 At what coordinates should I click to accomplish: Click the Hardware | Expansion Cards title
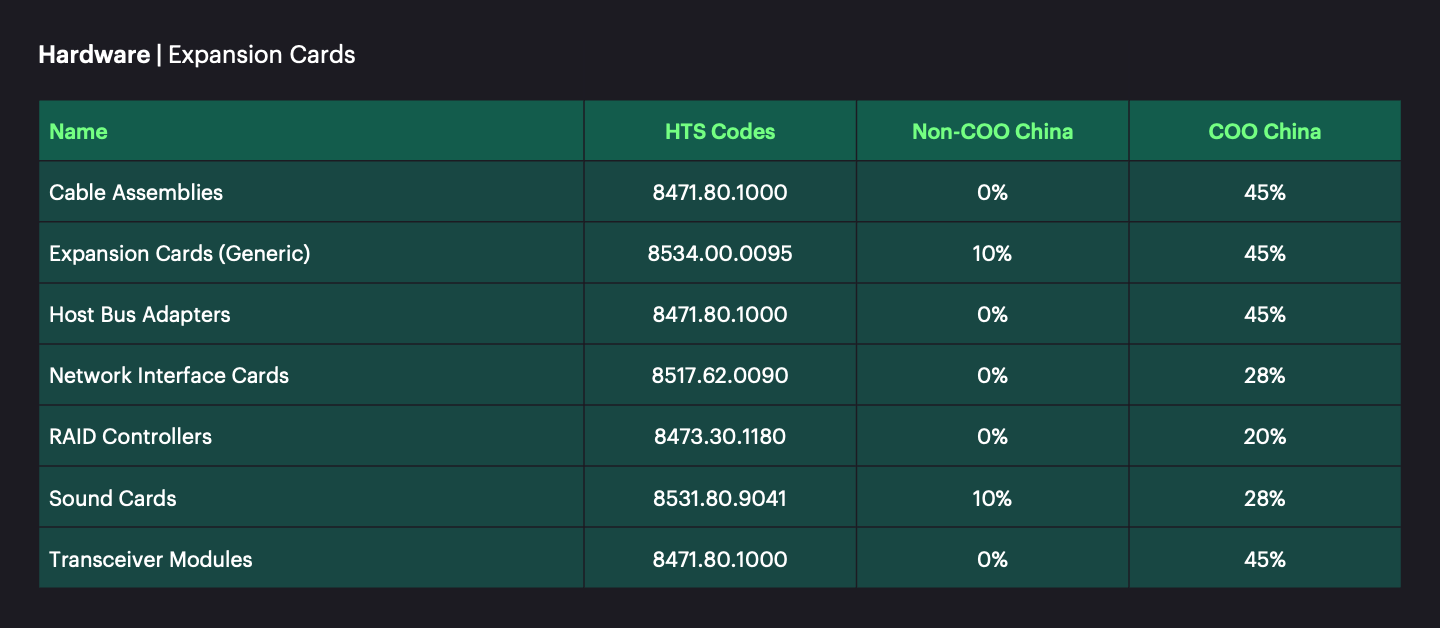[197, 54]
